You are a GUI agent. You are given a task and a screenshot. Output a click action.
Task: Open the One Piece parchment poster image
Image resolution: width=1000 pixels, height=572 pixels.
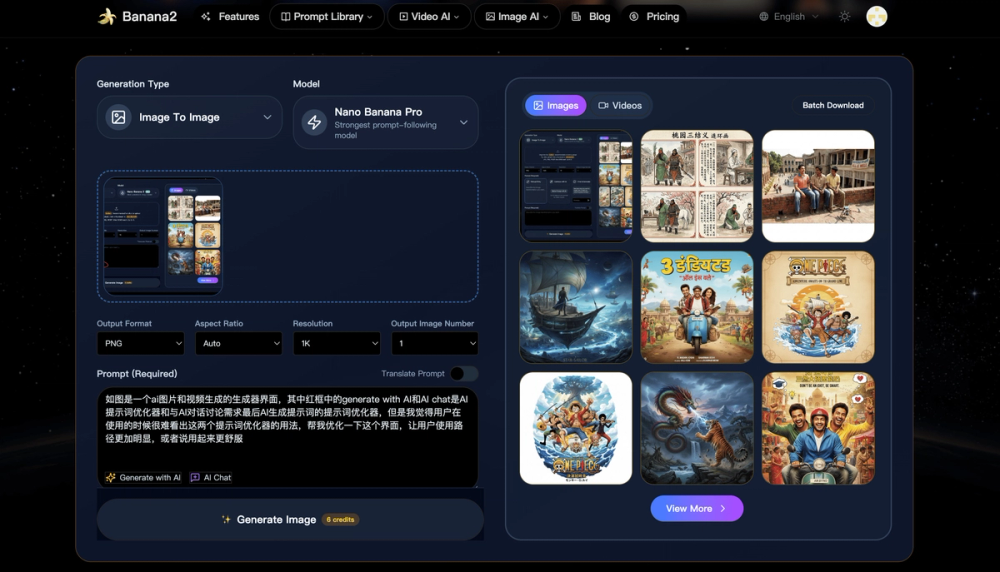tap(818, 307)
